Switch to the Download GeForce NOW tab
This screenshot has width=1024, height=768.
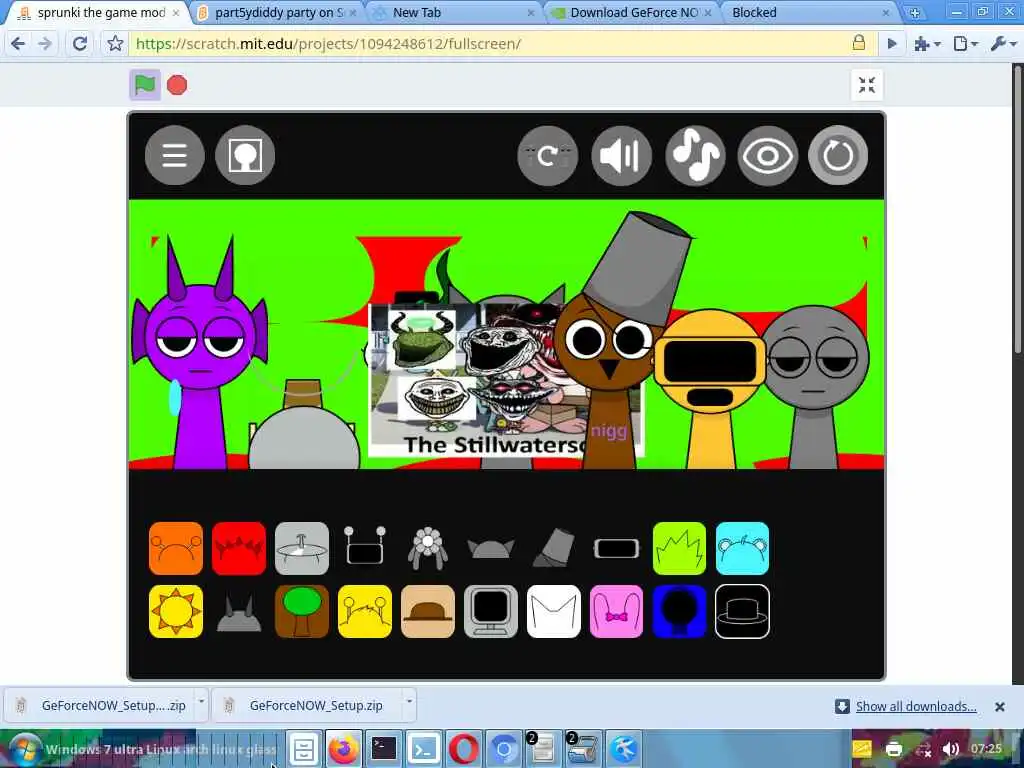(633, 12)
